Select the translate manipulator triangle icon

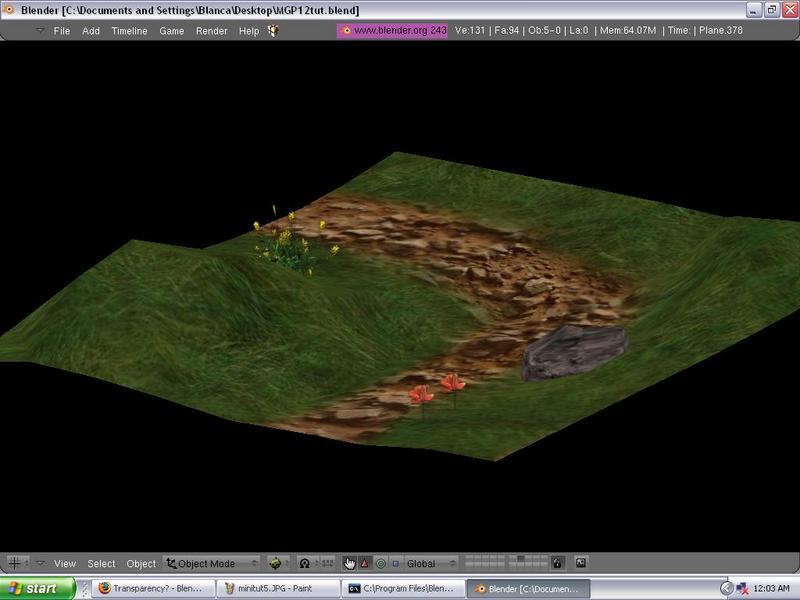coord(364,563)
